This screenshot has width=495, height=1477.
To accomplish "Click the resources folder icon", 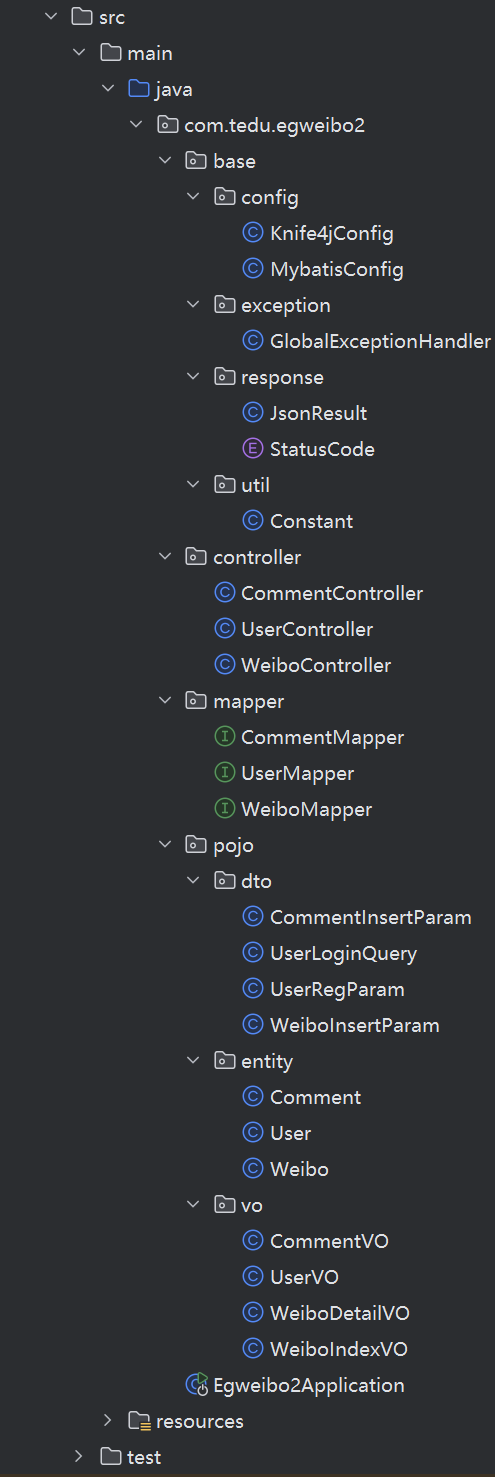I will (139, 1421).
